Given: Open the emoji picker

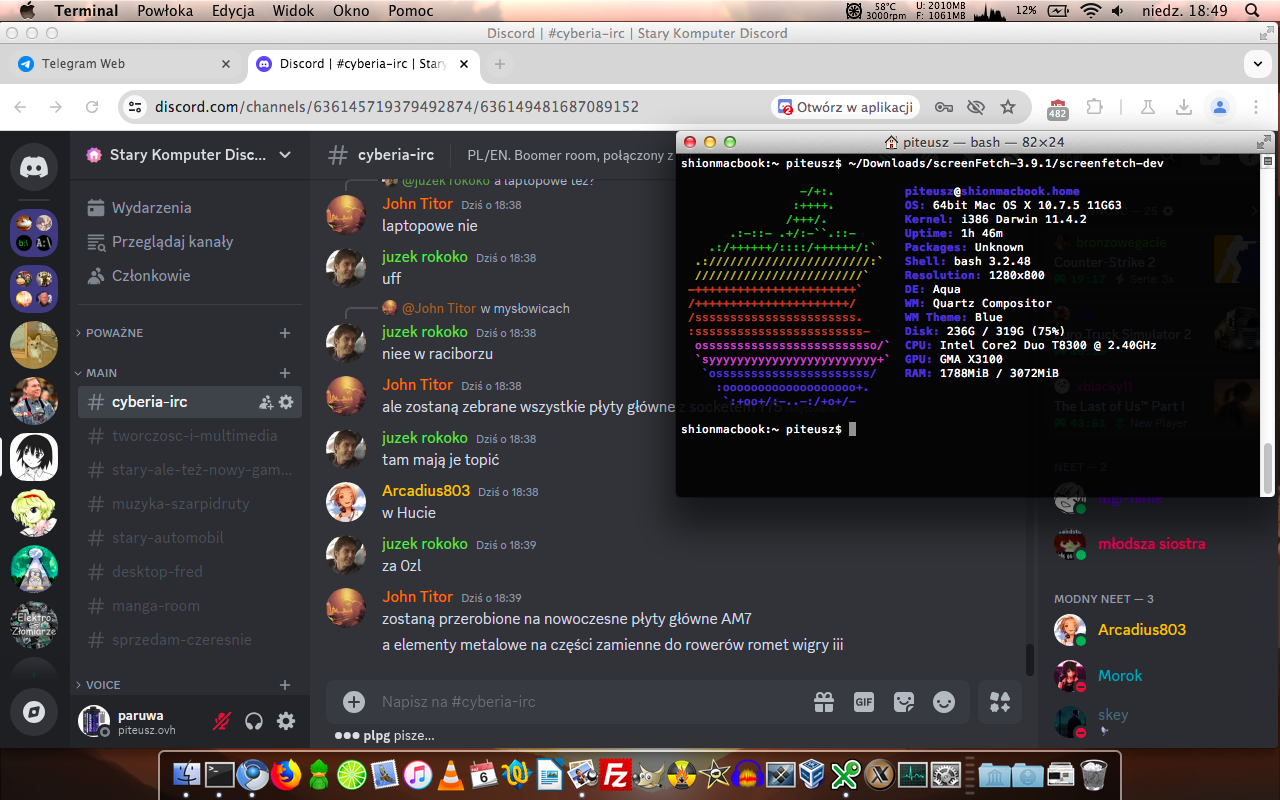Looking at the screenshot, I should (x=944, y=702).
